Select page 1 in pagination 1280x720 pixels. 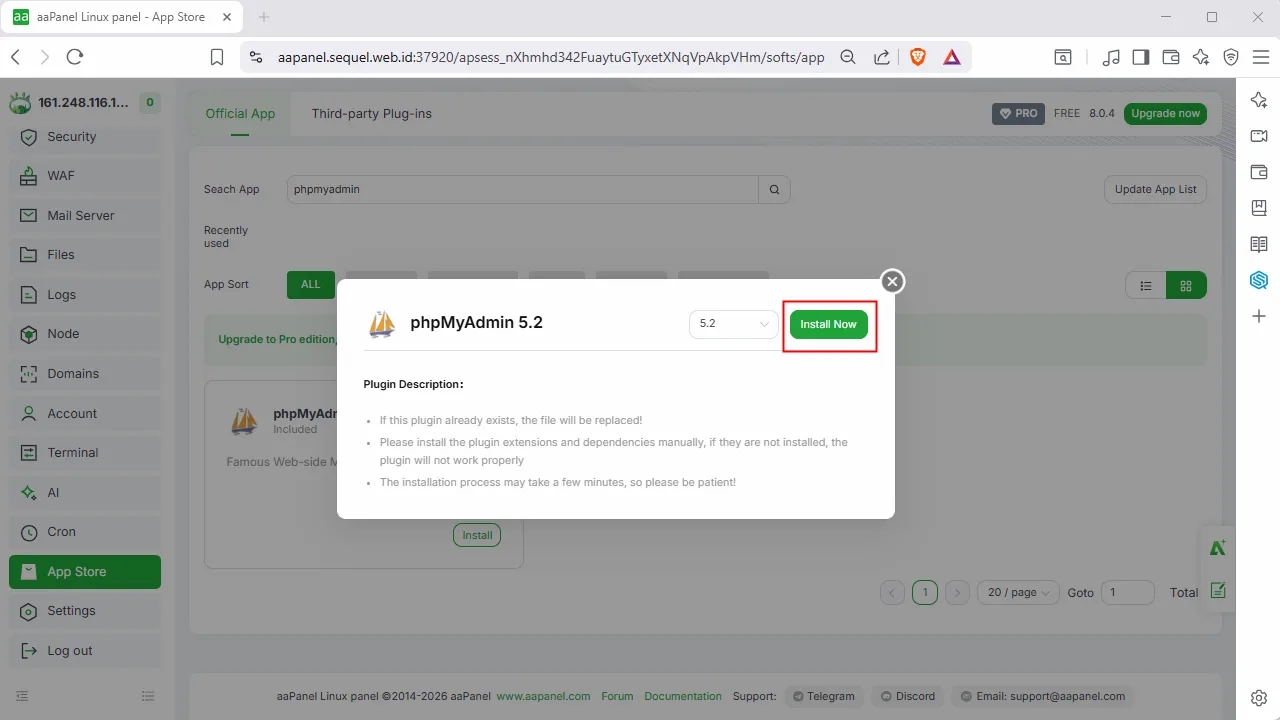(x=925, y=593)
